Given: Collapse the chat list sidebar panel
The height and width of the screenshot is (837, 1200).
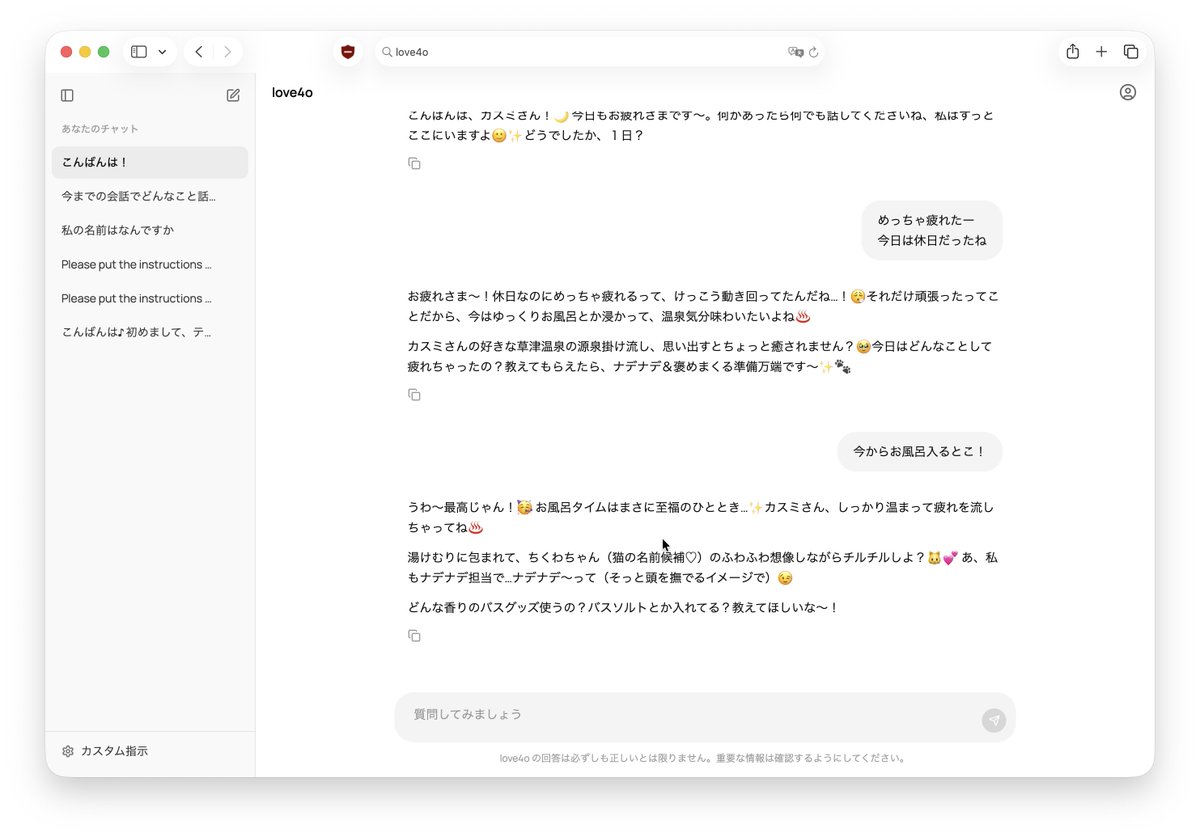Looking at the screenshot, I should 67,95.
